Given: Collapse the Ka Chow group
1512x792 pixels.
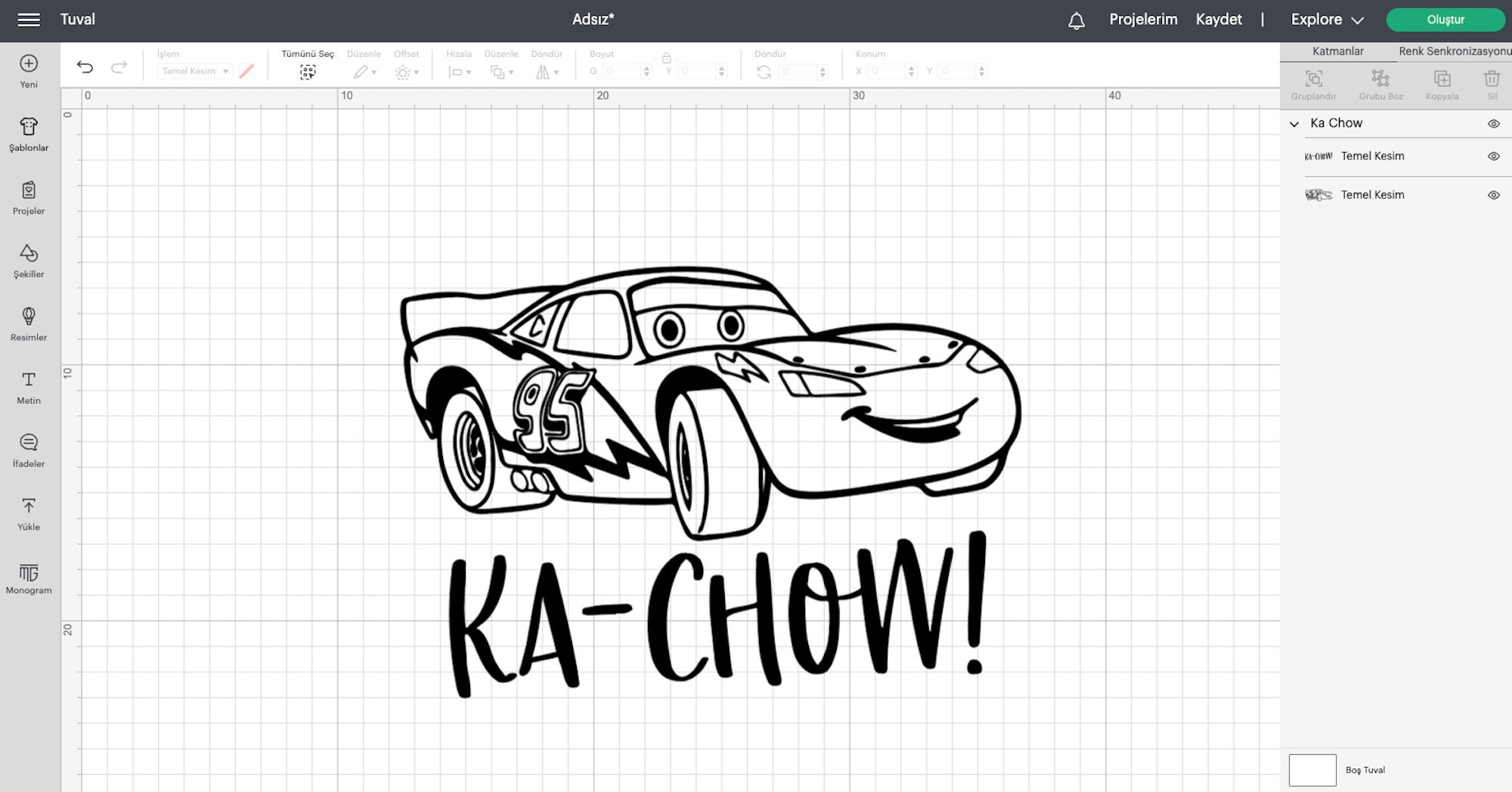Looking at the screenshot, I should (1296, 122).
